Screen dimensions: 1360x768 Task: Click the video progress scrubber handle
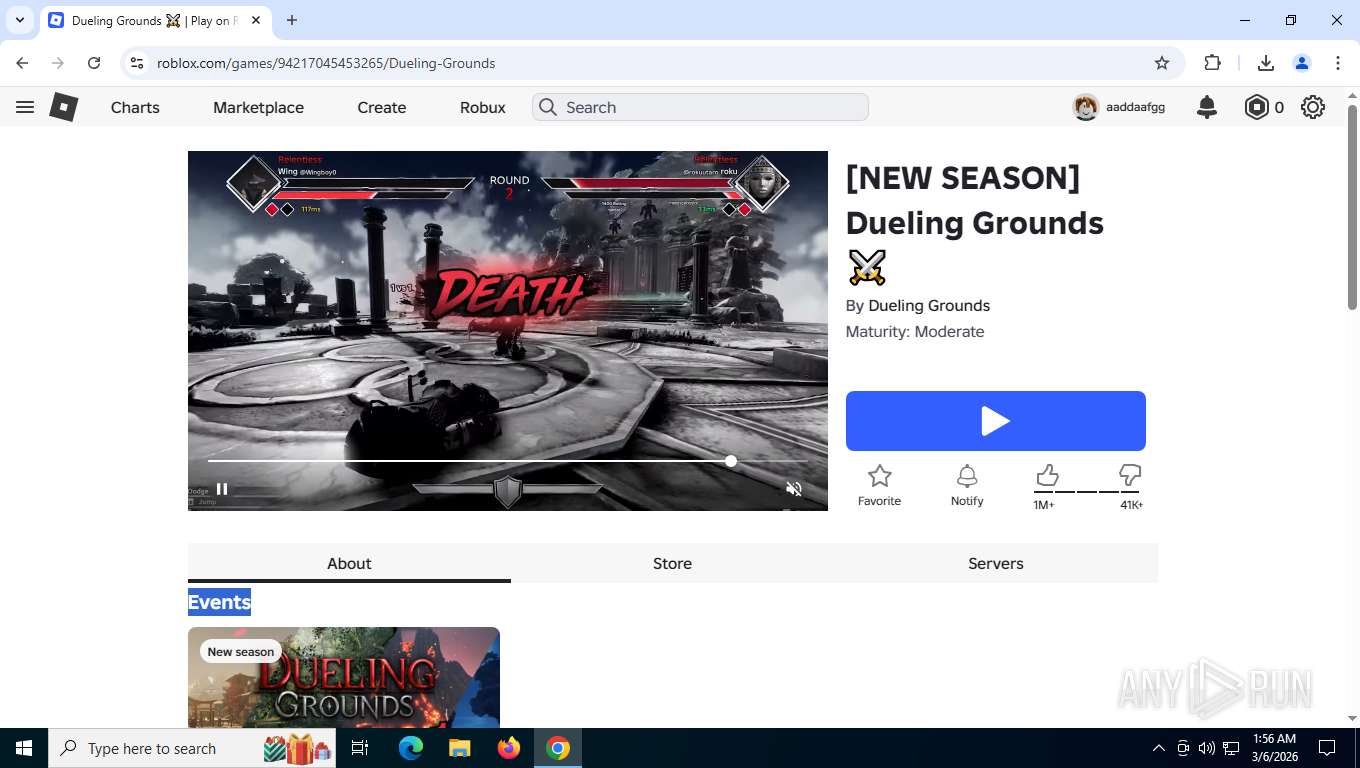pos(731,461)
